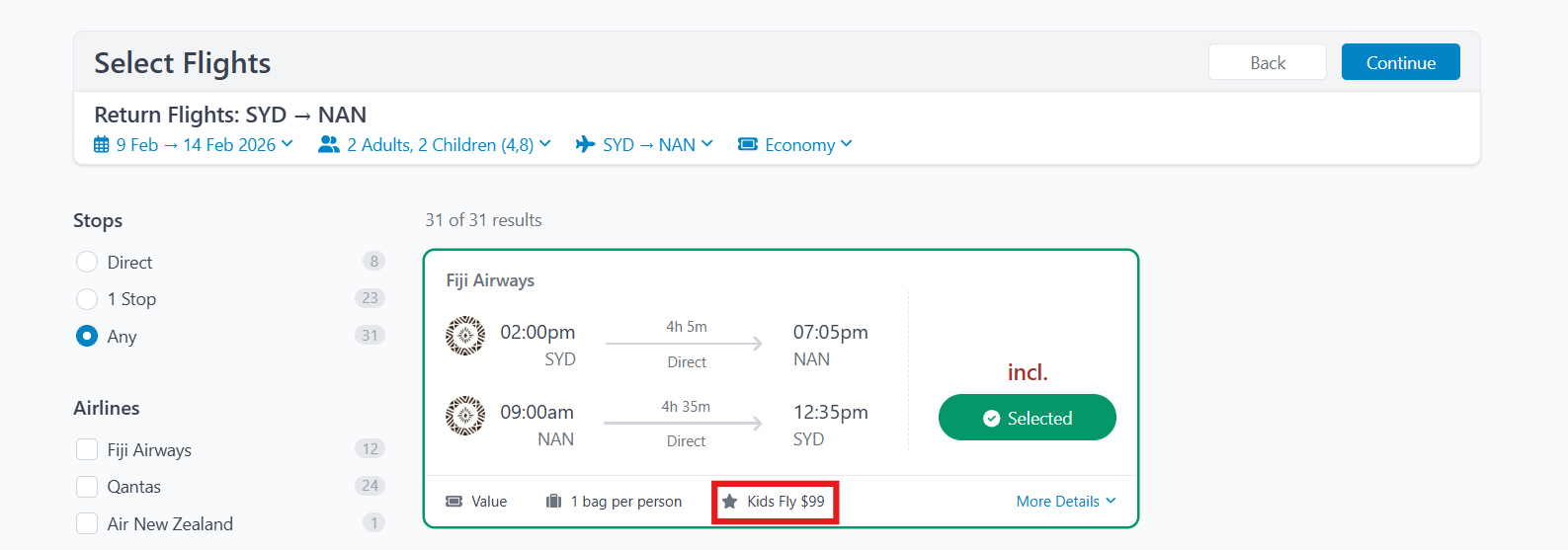This screenshot has height=550, width=1568.
Task: Expand More Details for the flight
Action: (x=1065, y=502)
